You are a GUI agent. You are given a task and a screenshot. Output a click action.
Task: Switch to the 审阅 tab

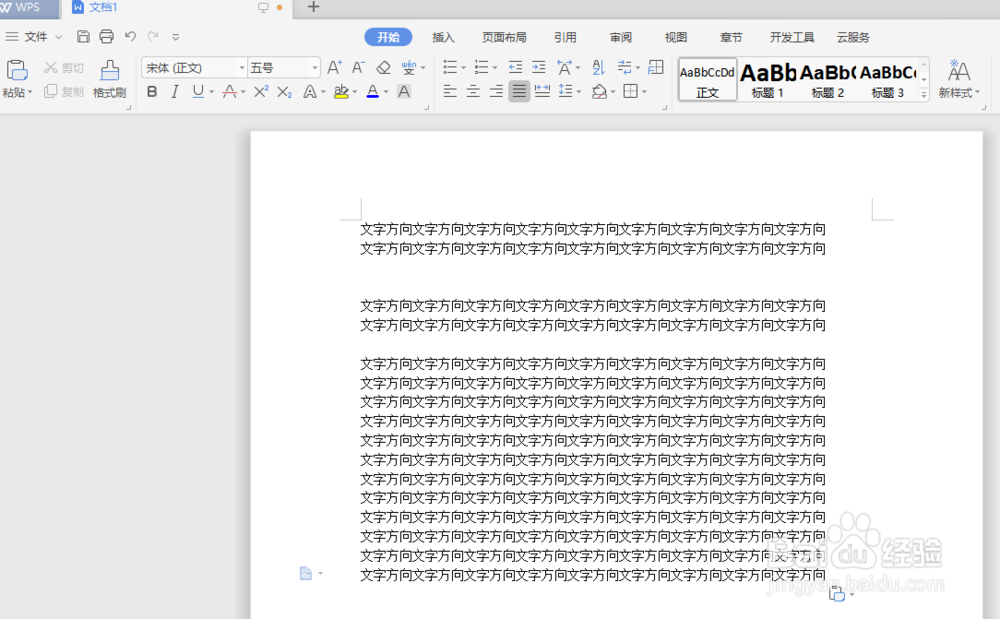click(621, 37)
